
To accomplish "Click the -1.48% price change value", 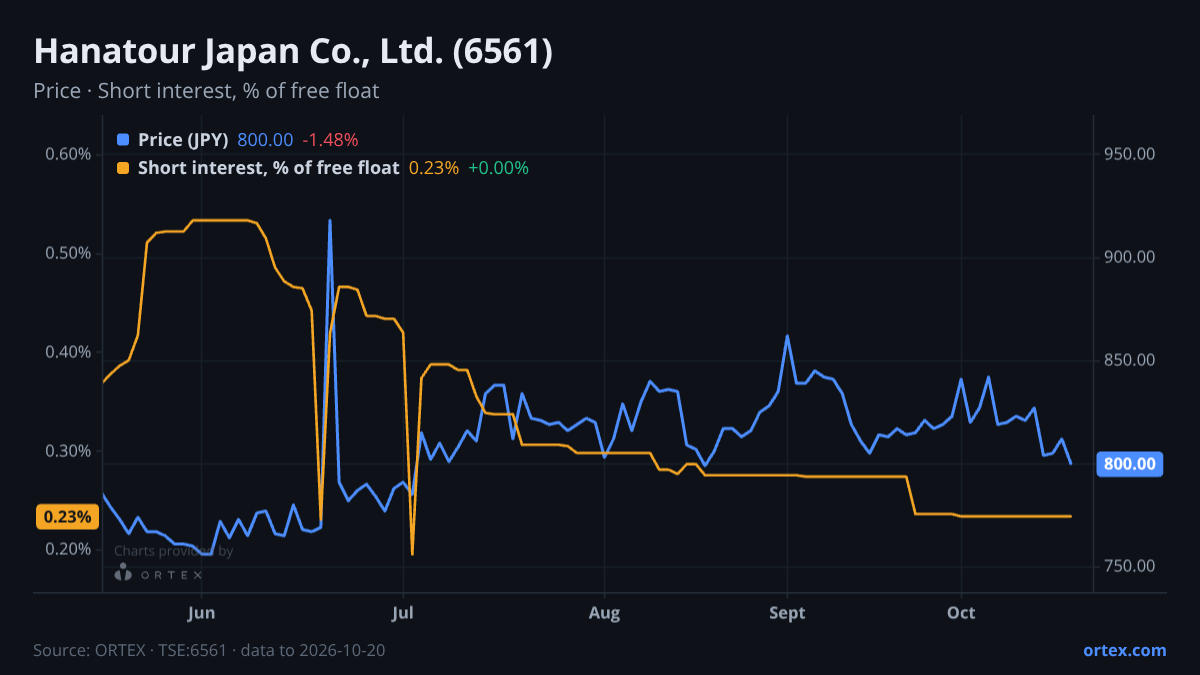I will (330, 140).
